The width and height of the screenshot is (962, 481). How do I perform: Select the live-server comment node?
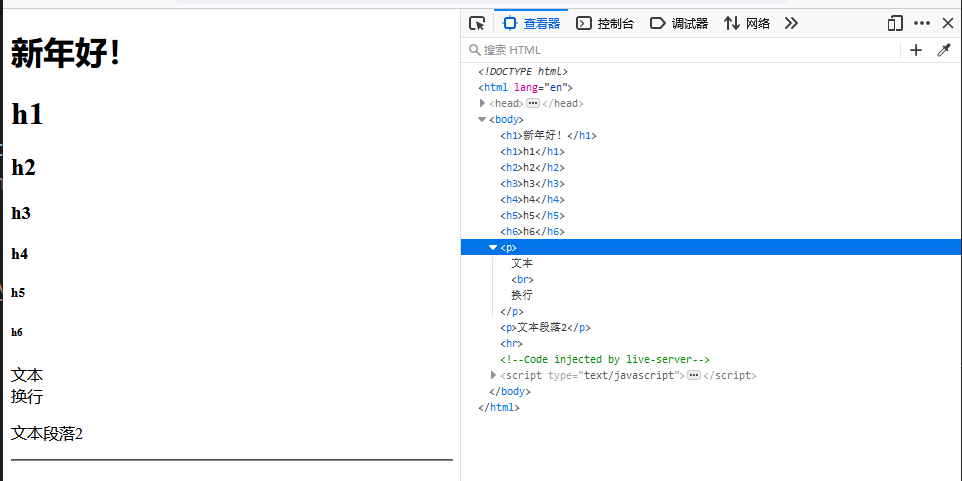pos(605,360)
